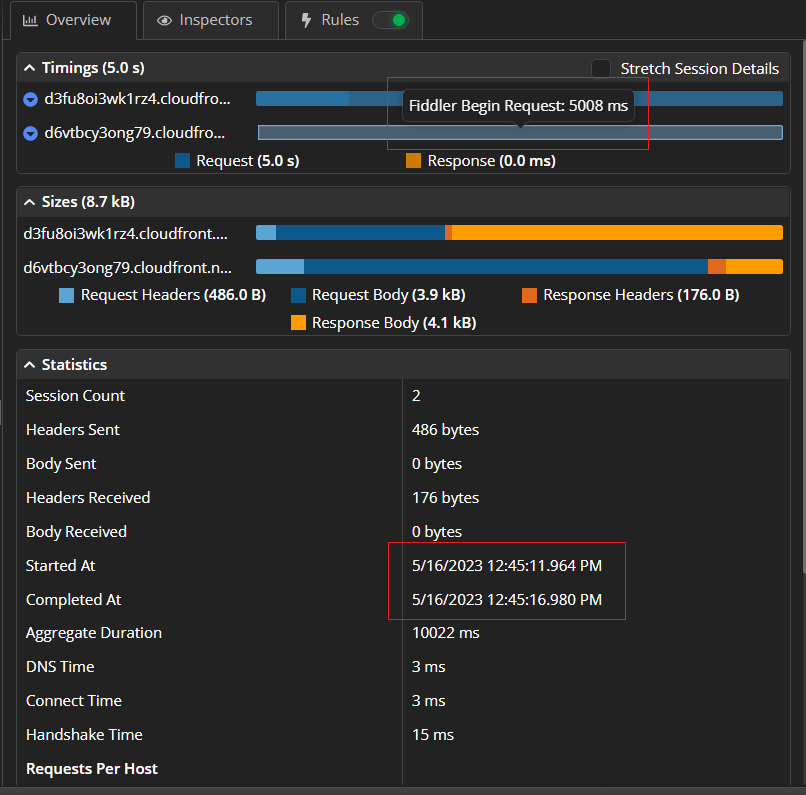
Task: Click the Request Body legend swatch
Action: [298, 295]
